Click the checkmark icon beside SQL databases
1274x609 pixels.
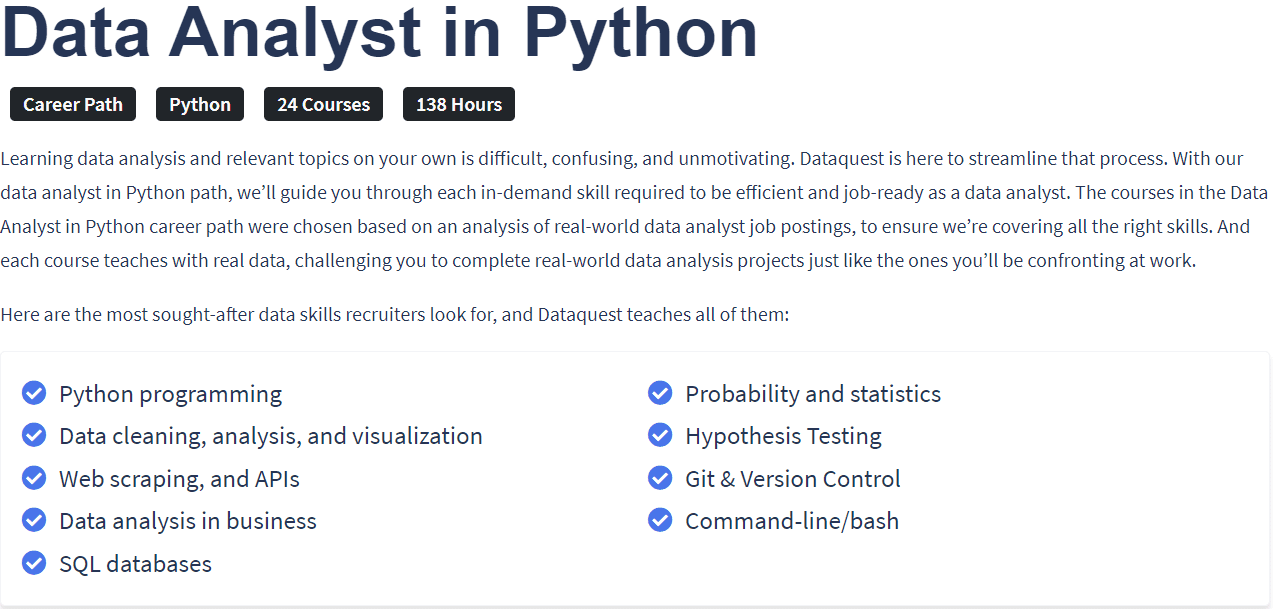(34, 563)
